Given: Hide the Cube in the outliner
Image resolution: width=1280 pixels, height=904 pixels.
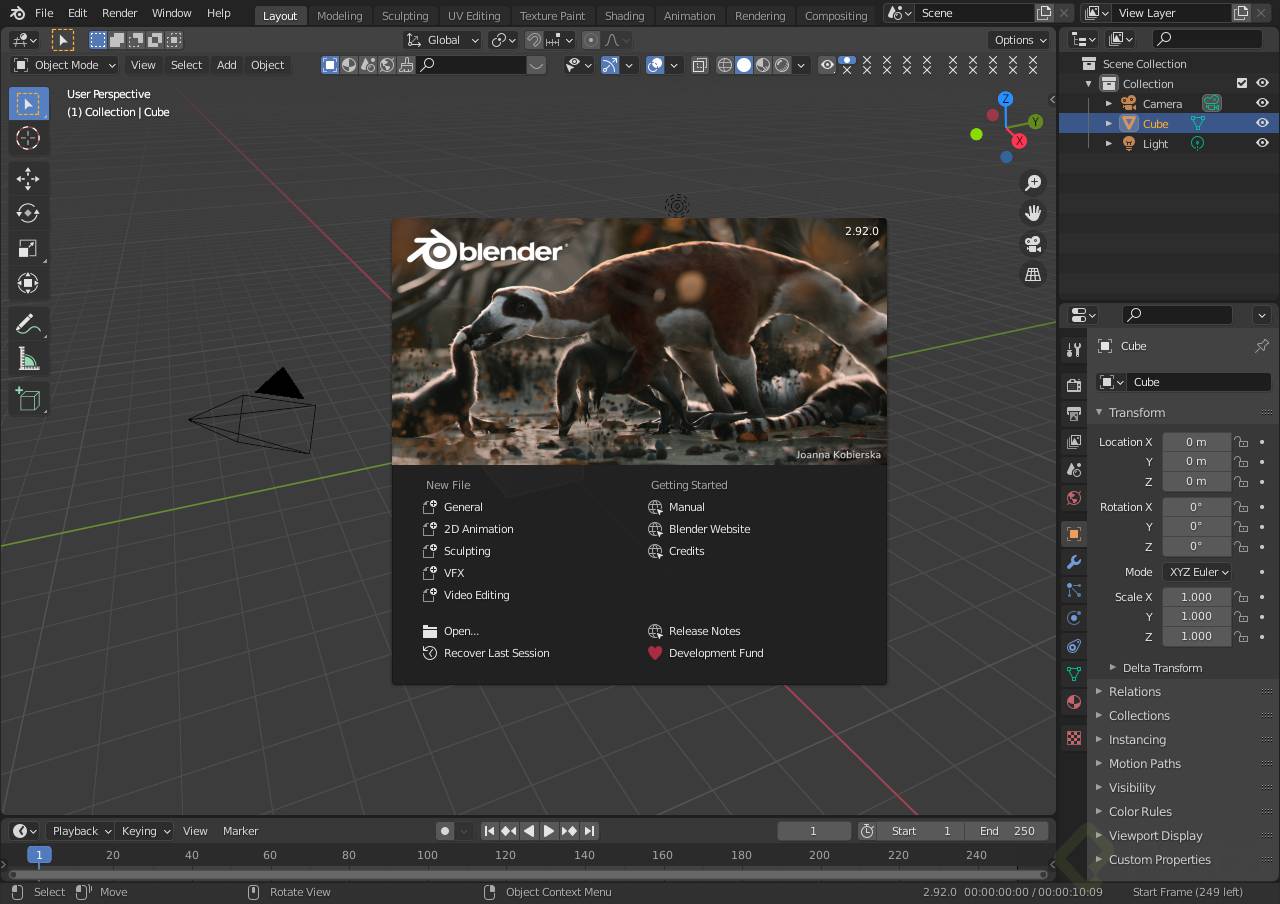Looking at the screenshot, I should 1261,123.
